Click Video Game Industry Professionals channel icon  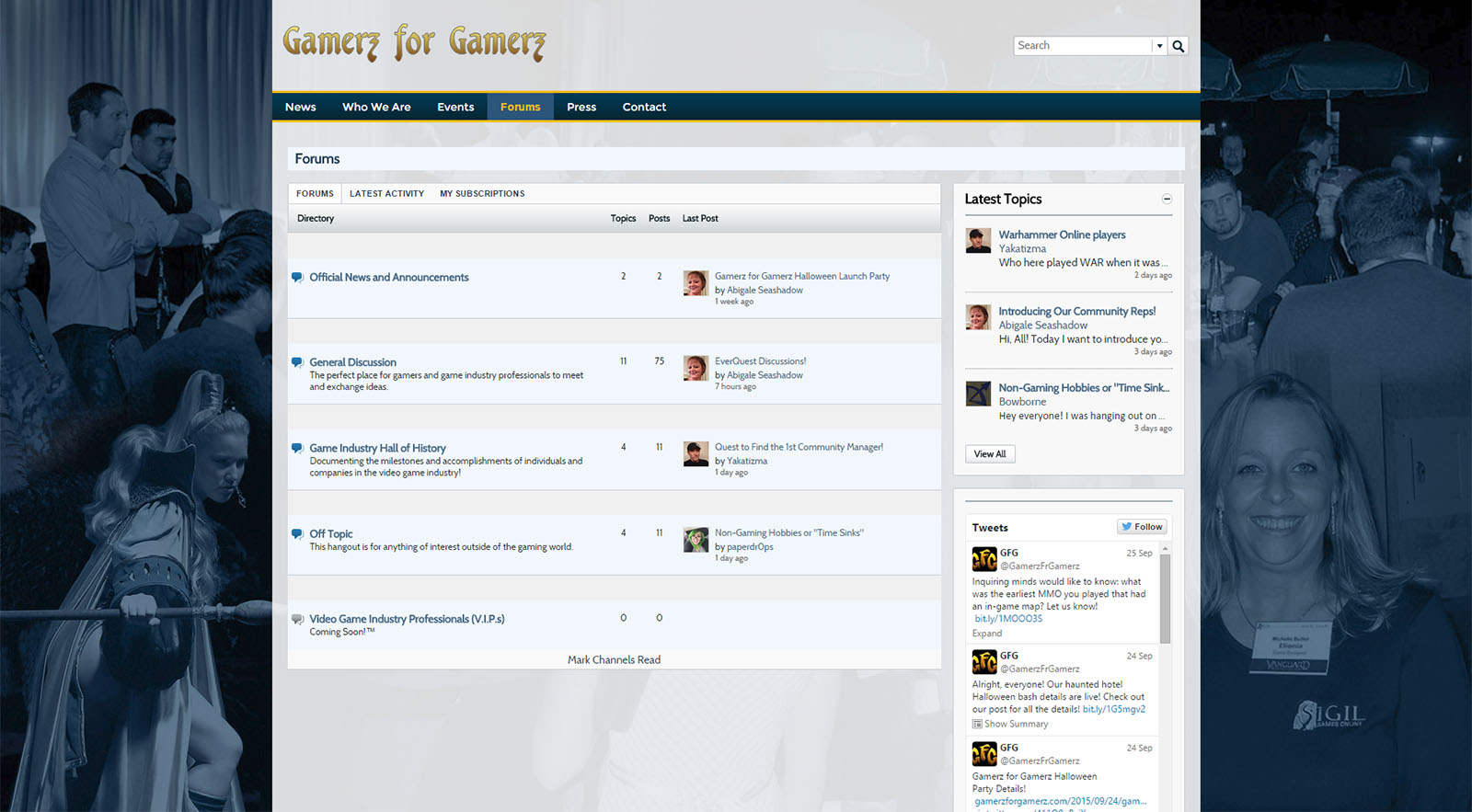297,620
